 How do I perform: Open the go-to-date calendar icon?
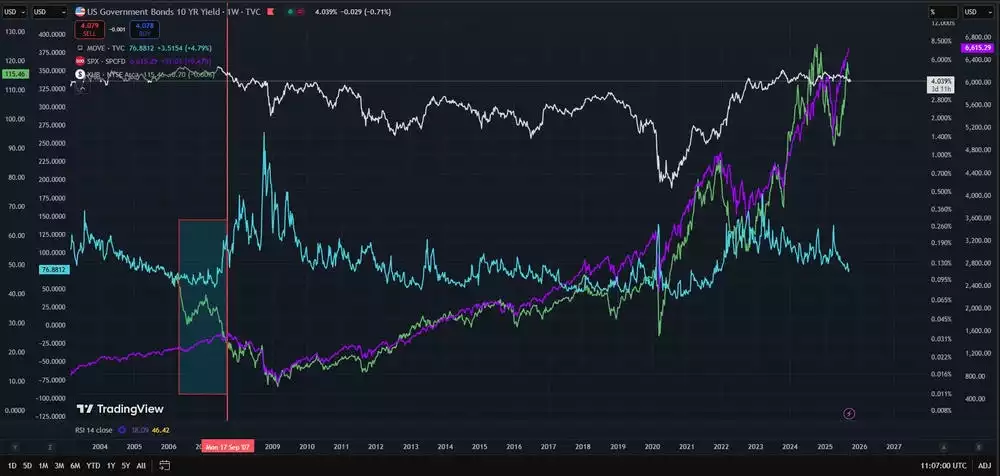click(x=164, y=466)
